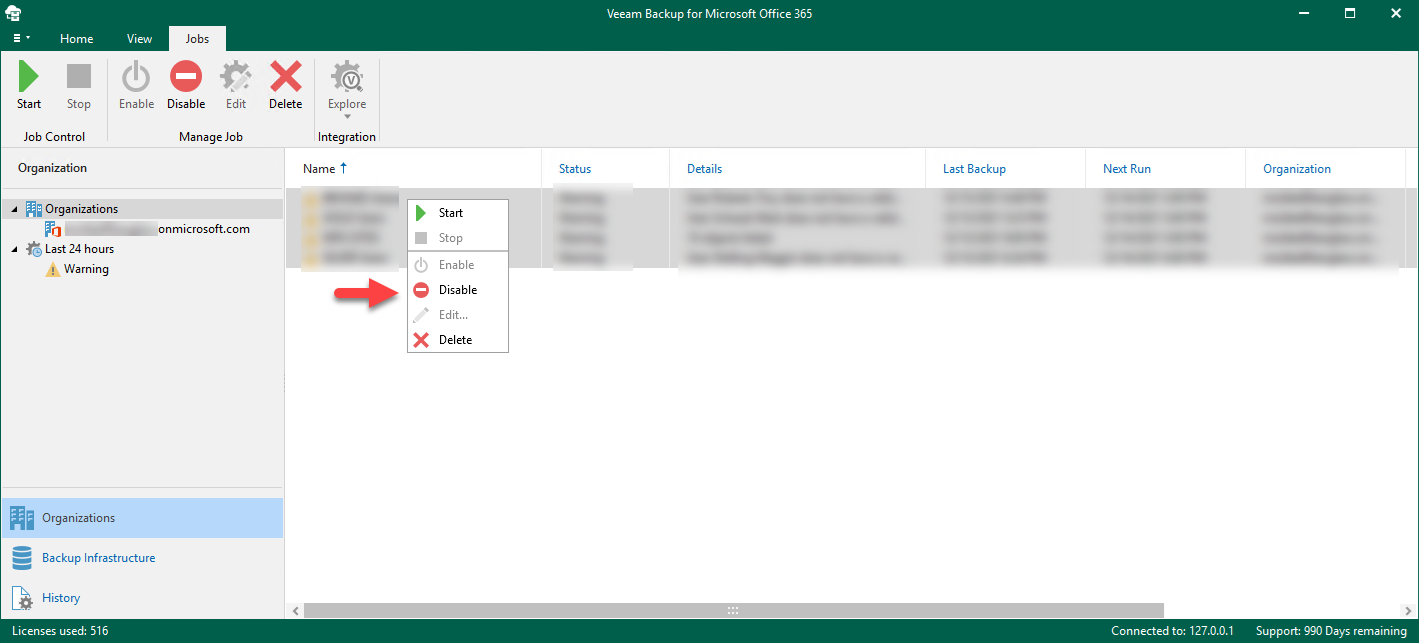
Task: Open the main menu hamburger dropdown
Action: coord(21,38)
